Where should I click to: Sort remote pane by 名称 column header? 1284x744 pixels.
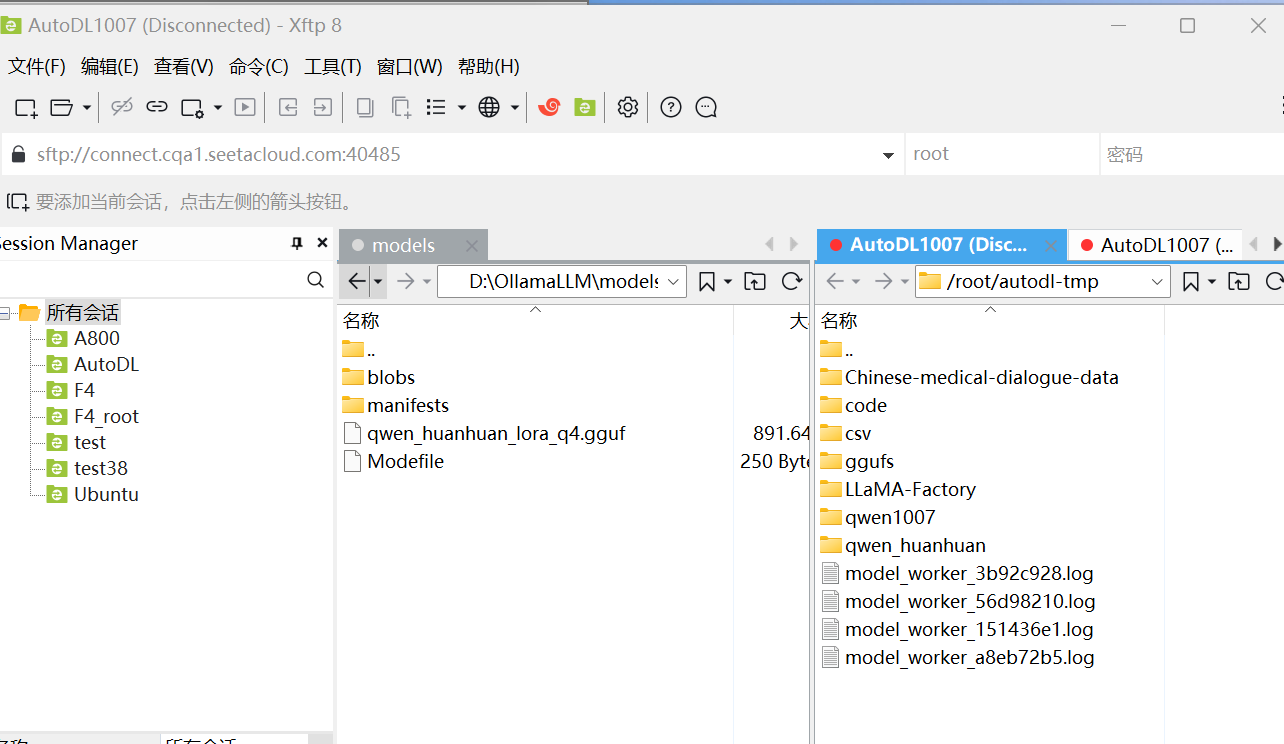839,321
